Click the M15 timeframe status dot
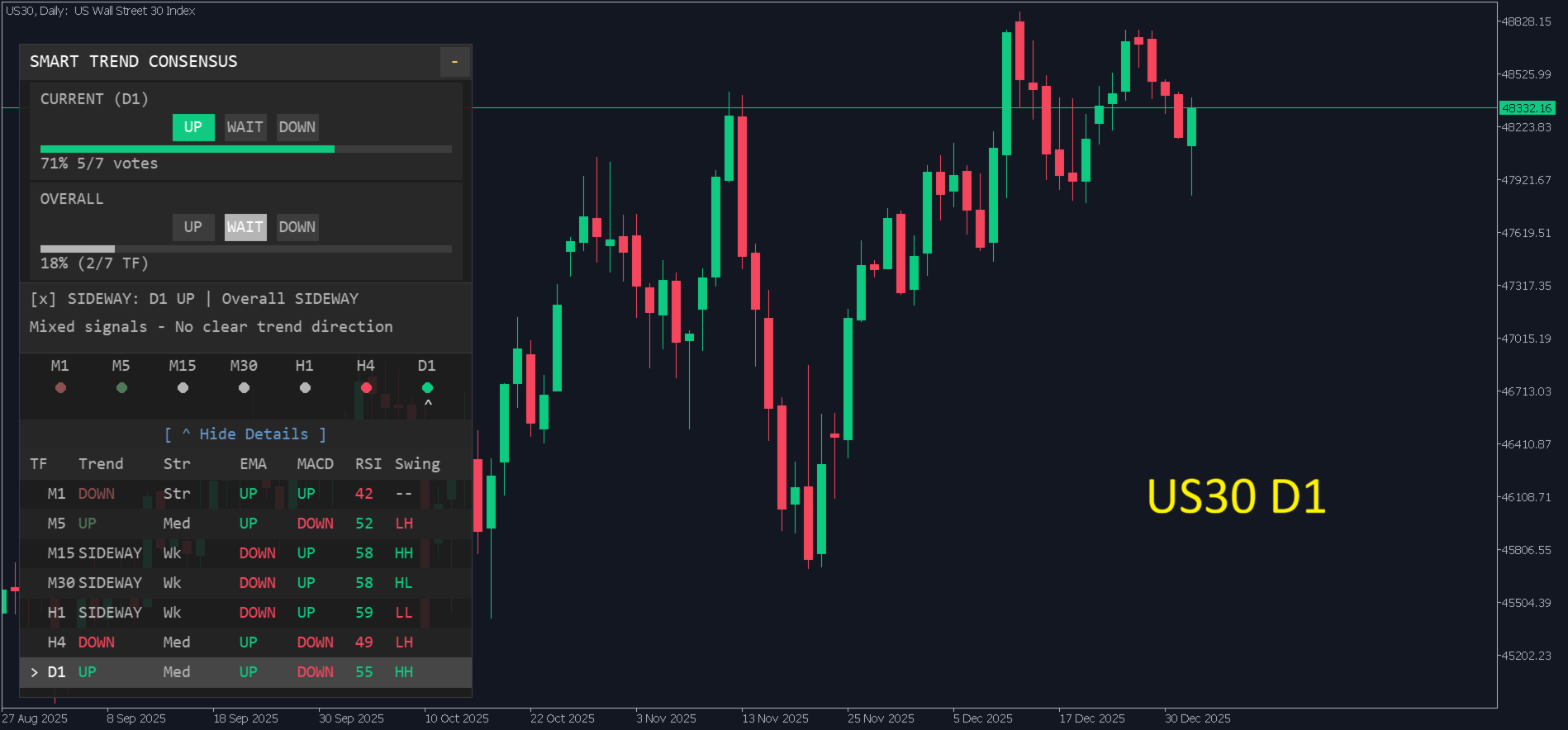This screenshot has width=1568, height=730. click(x=183, y=387)
